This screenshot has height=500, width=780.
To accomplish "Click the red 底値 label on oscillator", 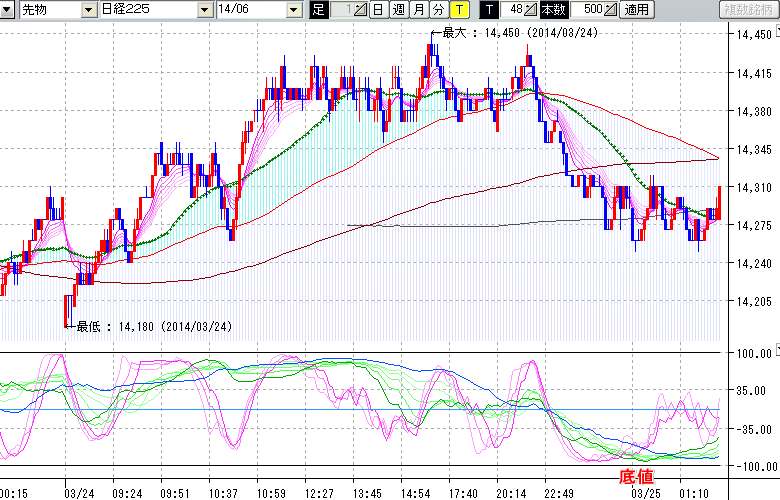I will click(x=640, y=476).
